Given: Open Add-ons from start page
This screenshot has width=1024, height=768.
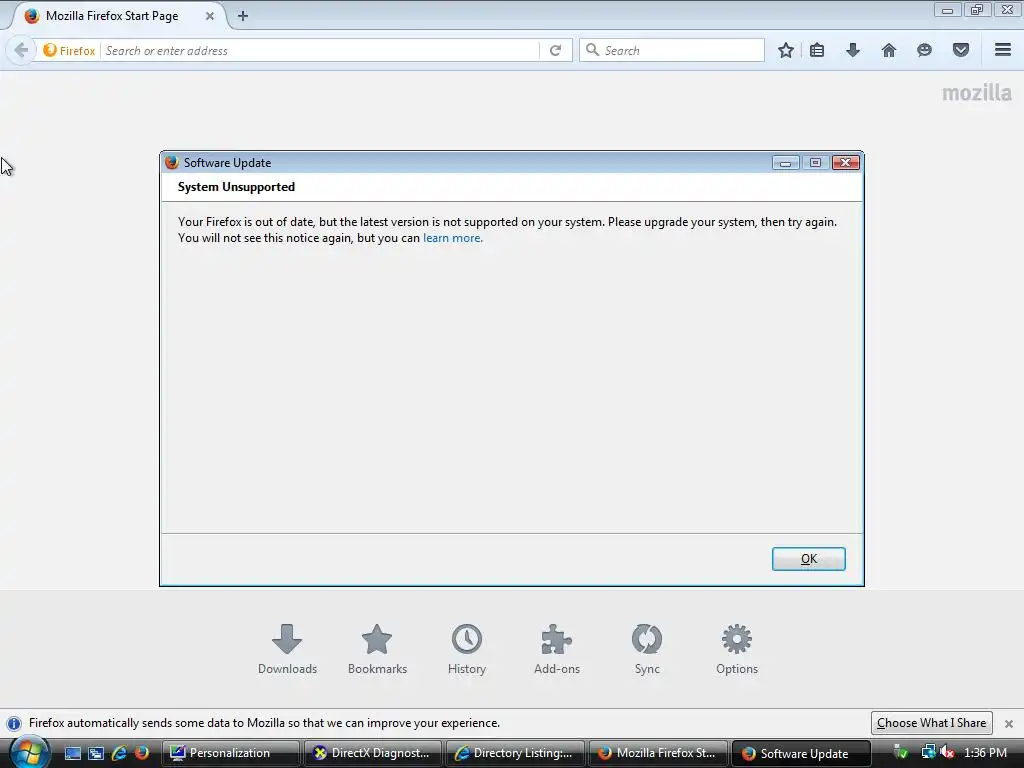Looking at the screenshot, I should point(557,649).
